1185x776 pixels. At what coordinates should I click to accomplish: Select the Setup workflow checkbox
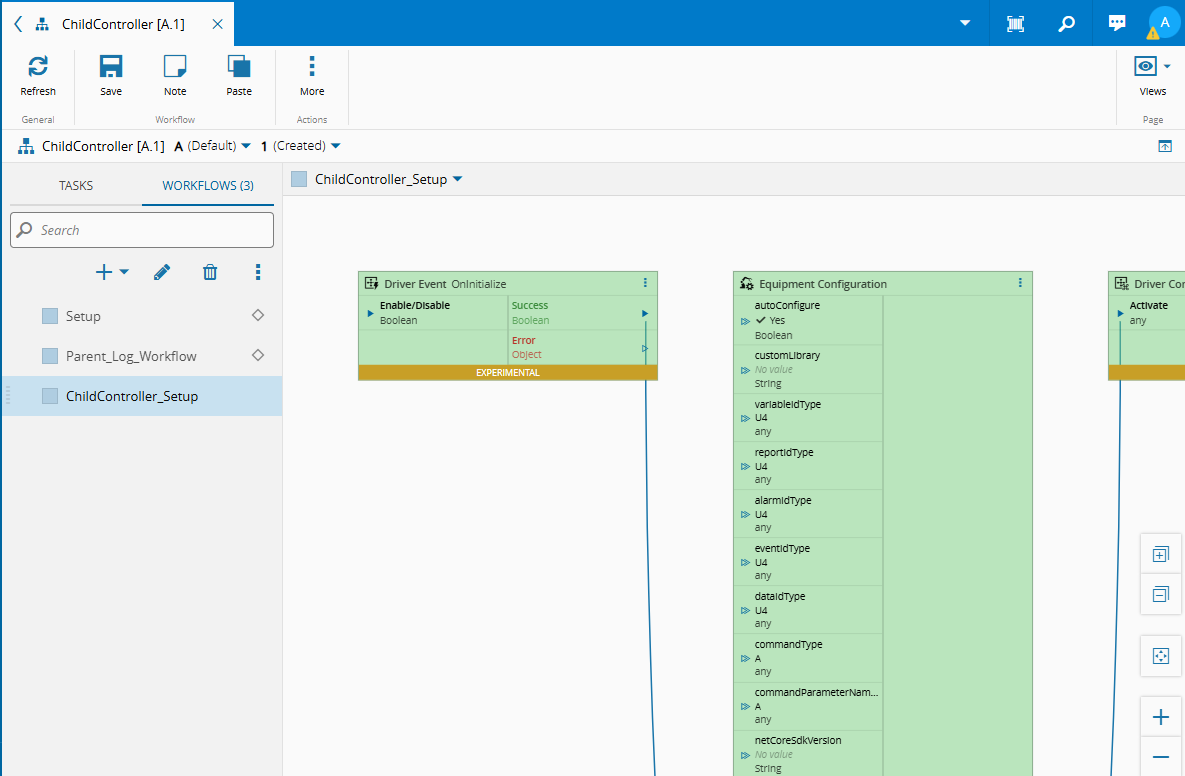(50, 316)
